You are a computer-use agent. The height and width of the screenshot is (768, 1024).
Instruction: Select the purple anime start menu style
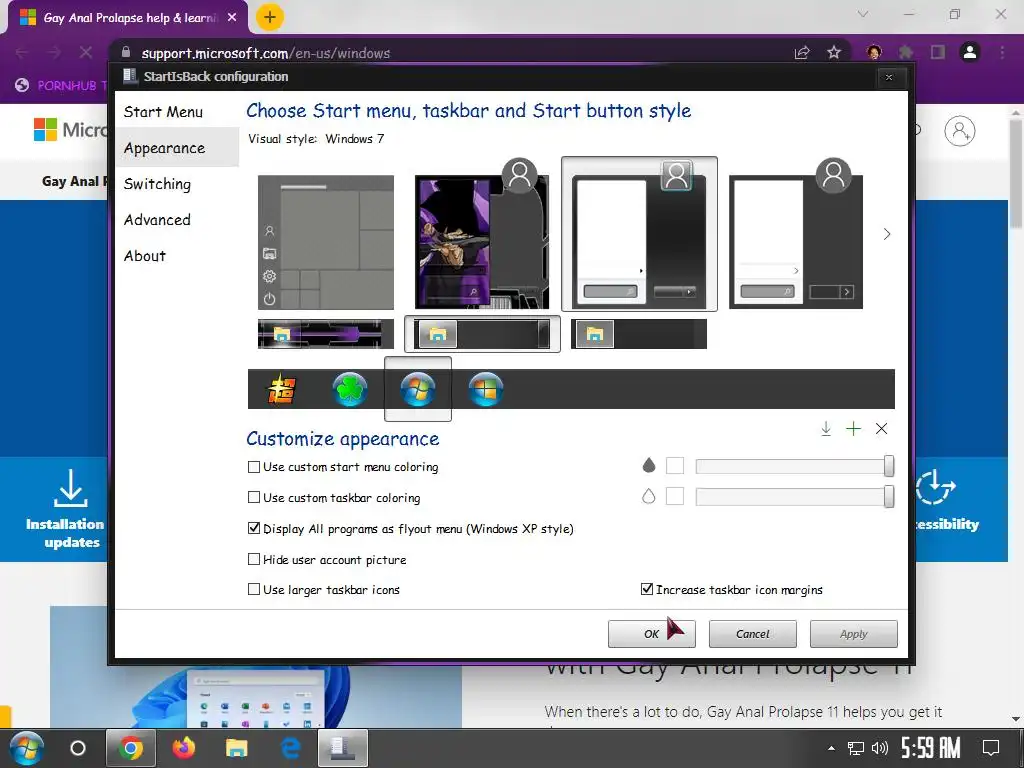[x=482, y=242]
